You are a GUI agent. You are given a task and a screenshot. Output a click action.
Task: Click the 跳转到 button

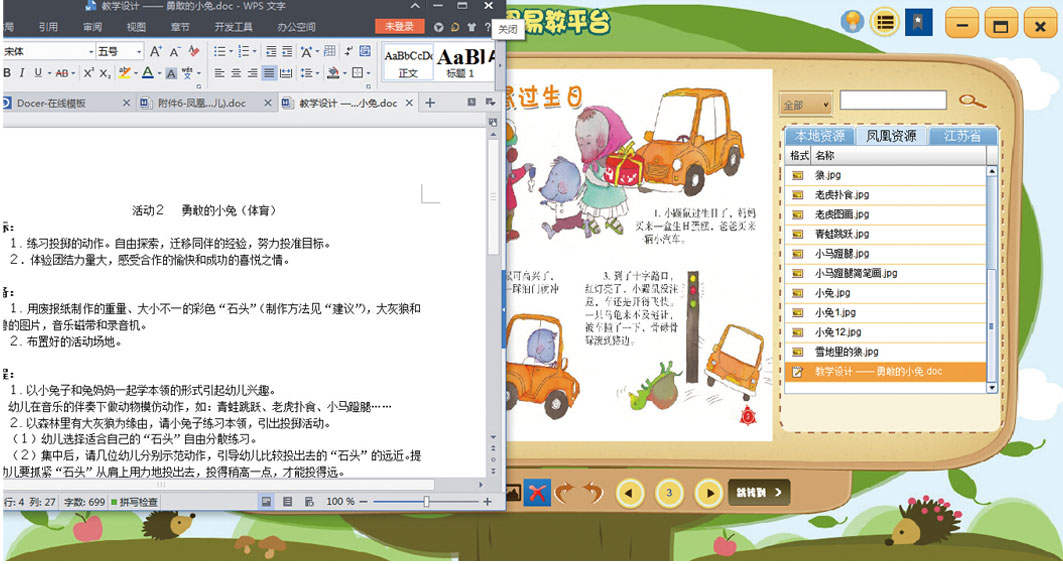[x=759, y=493]
